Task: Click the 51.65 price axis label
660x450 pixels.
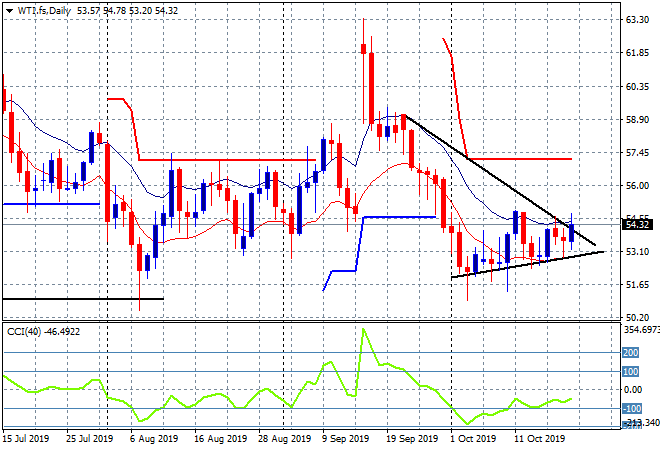Action: tap(637, 285)
